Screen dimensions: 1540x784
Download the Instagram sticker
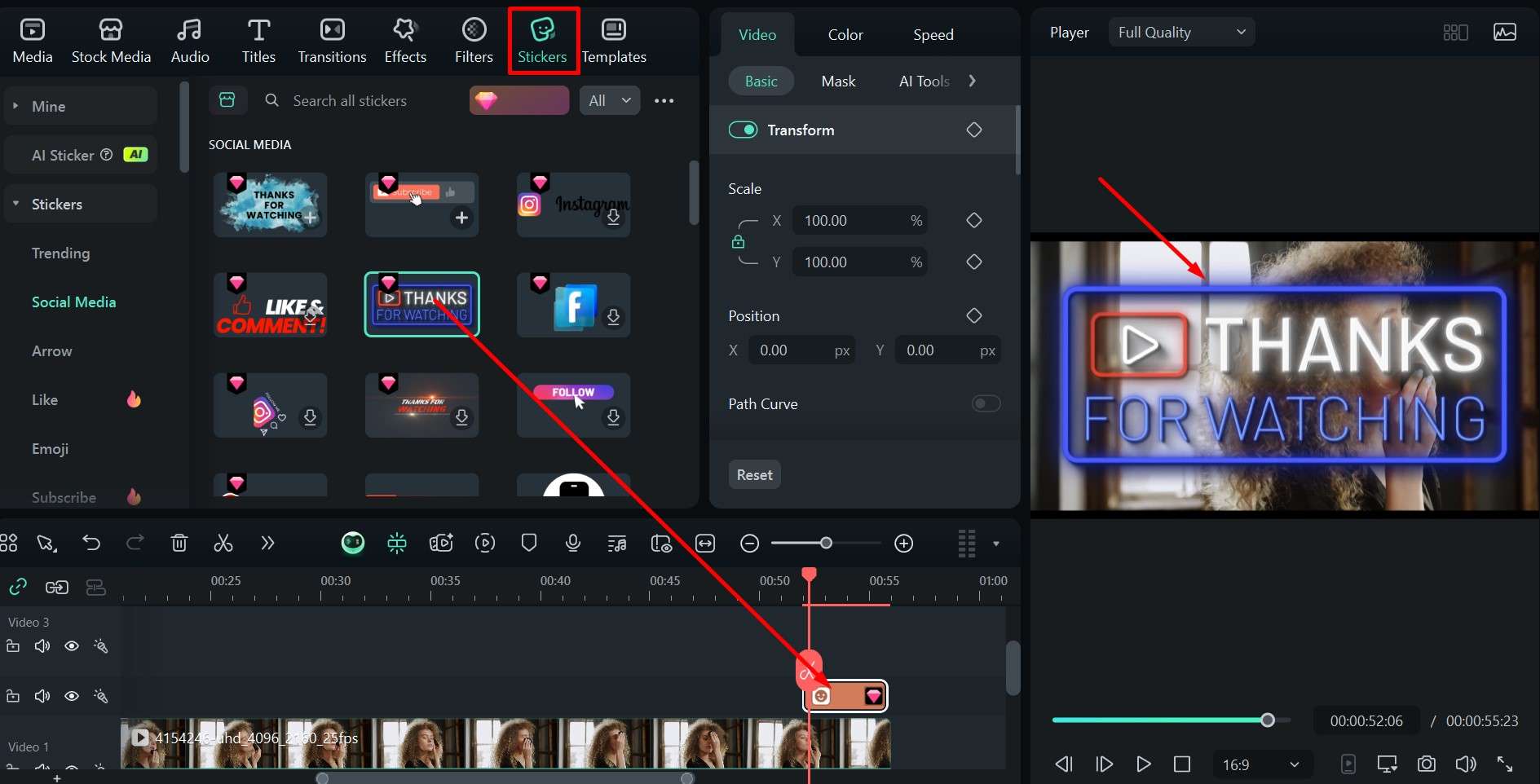[x=614, y=218]
